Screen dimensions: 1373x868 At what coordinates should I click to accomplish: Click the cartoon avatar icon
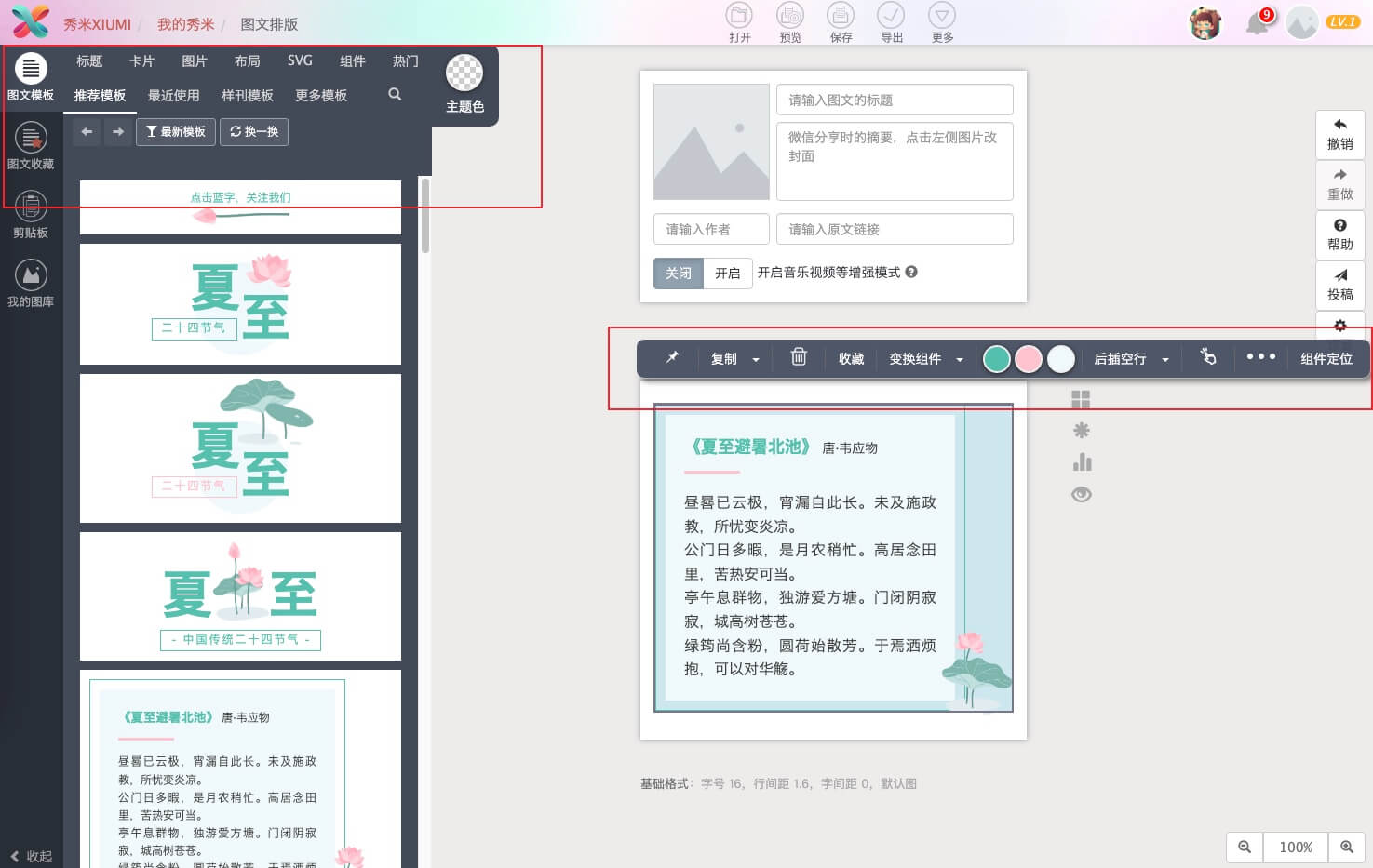pyautogui.click(x=1205, y=22)
